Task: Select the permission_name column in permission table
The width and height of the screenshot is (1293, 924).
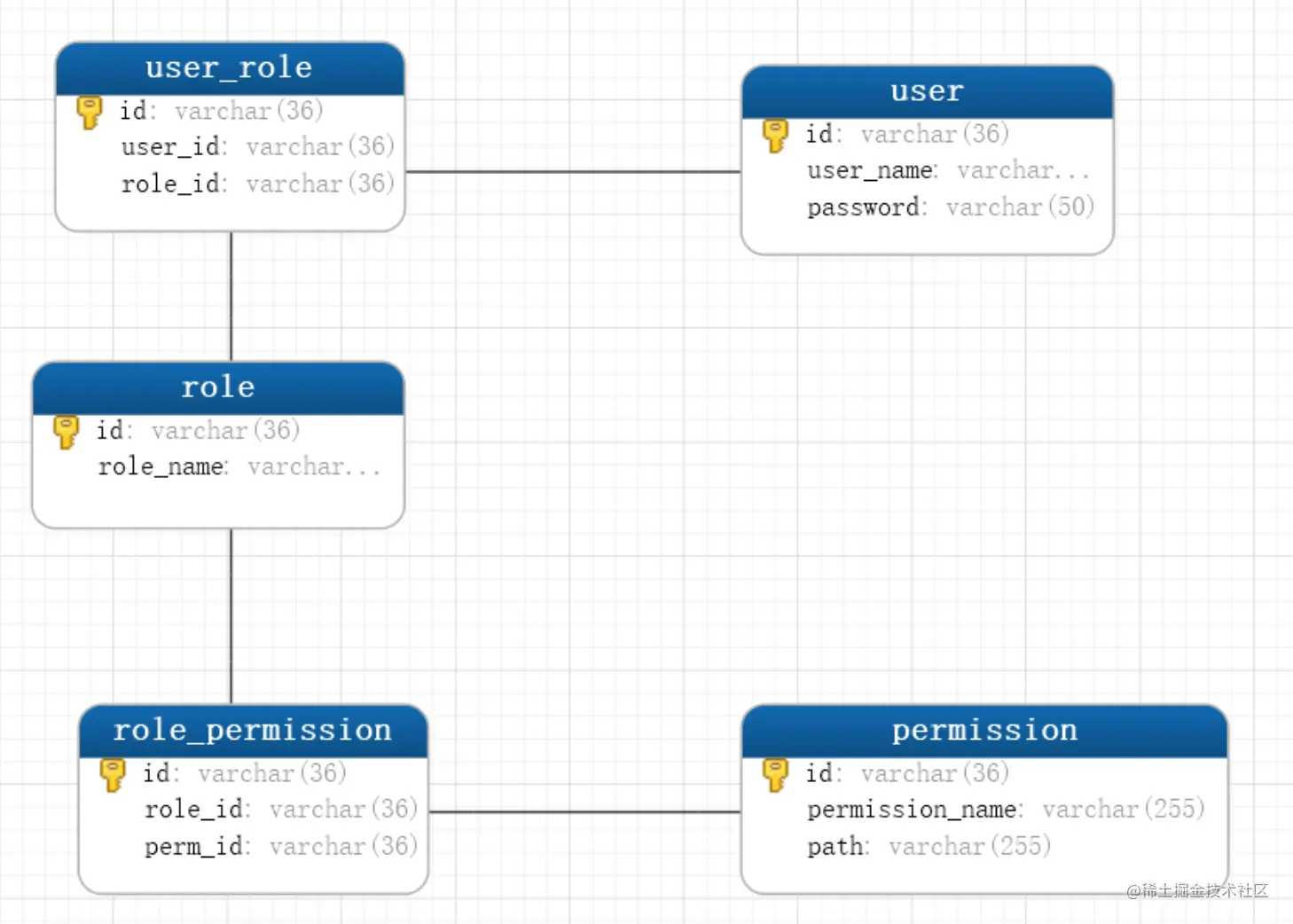Action: click(1006, 809)
